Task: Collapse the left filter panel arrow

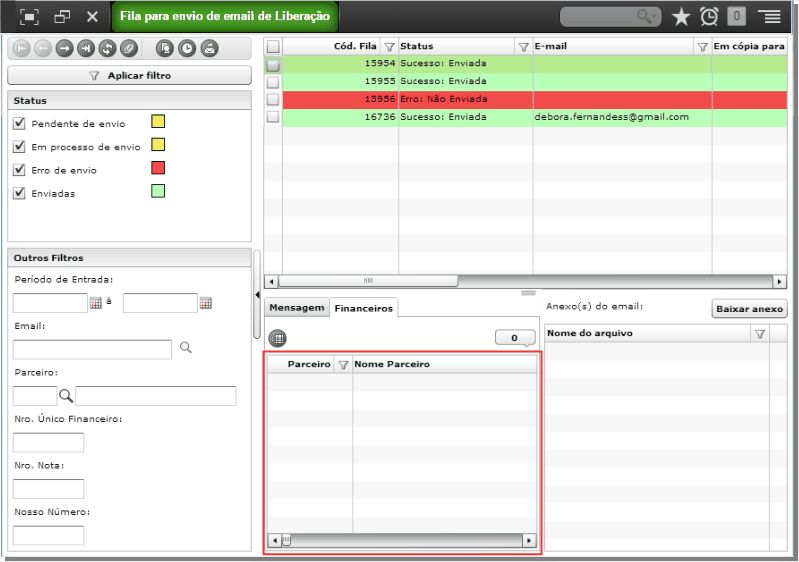Action: click(257, 295)
